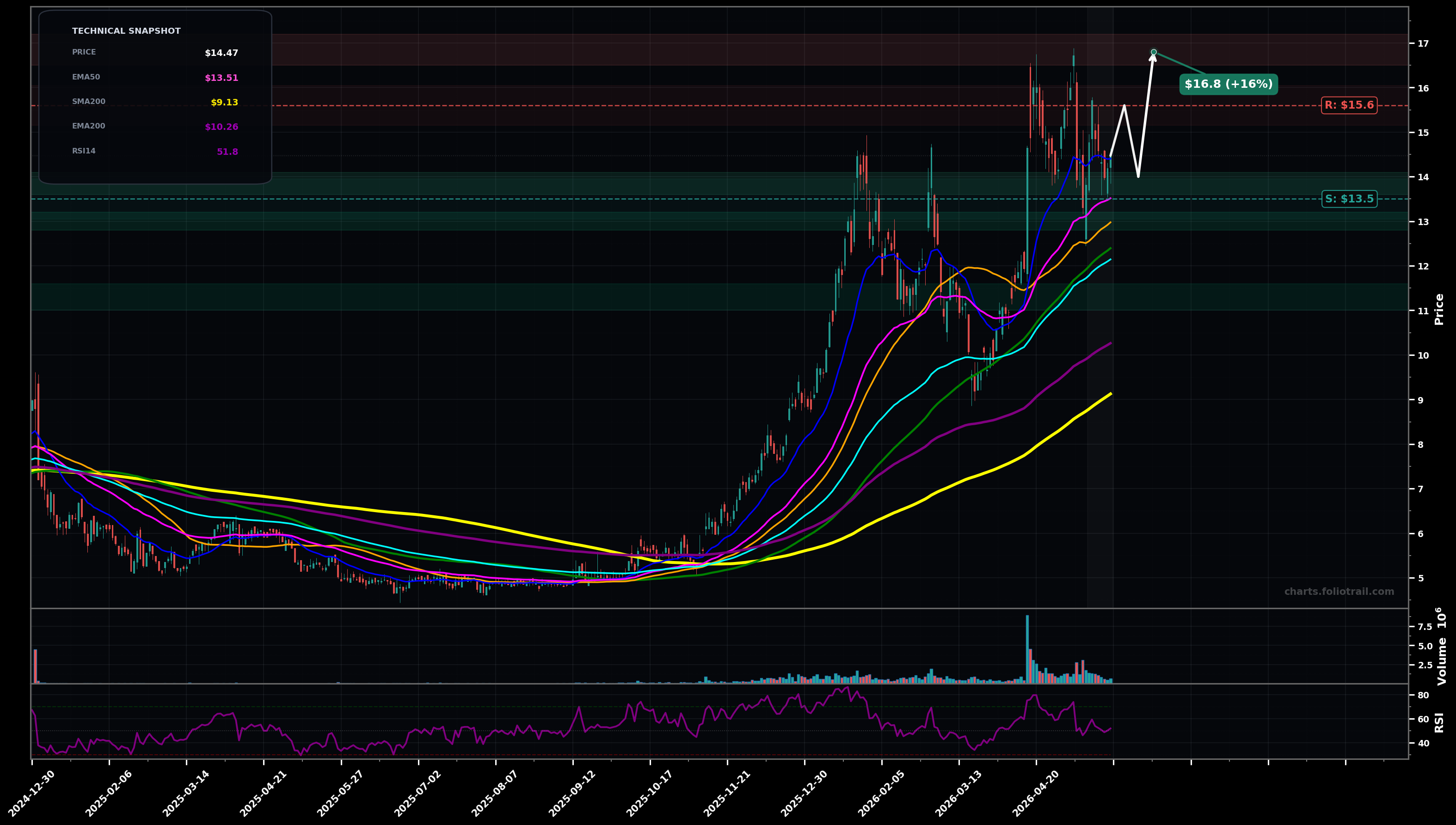Click the RSI axis title
The height and width of the screenshot is (825, 1456).
tap(1439, 722)
